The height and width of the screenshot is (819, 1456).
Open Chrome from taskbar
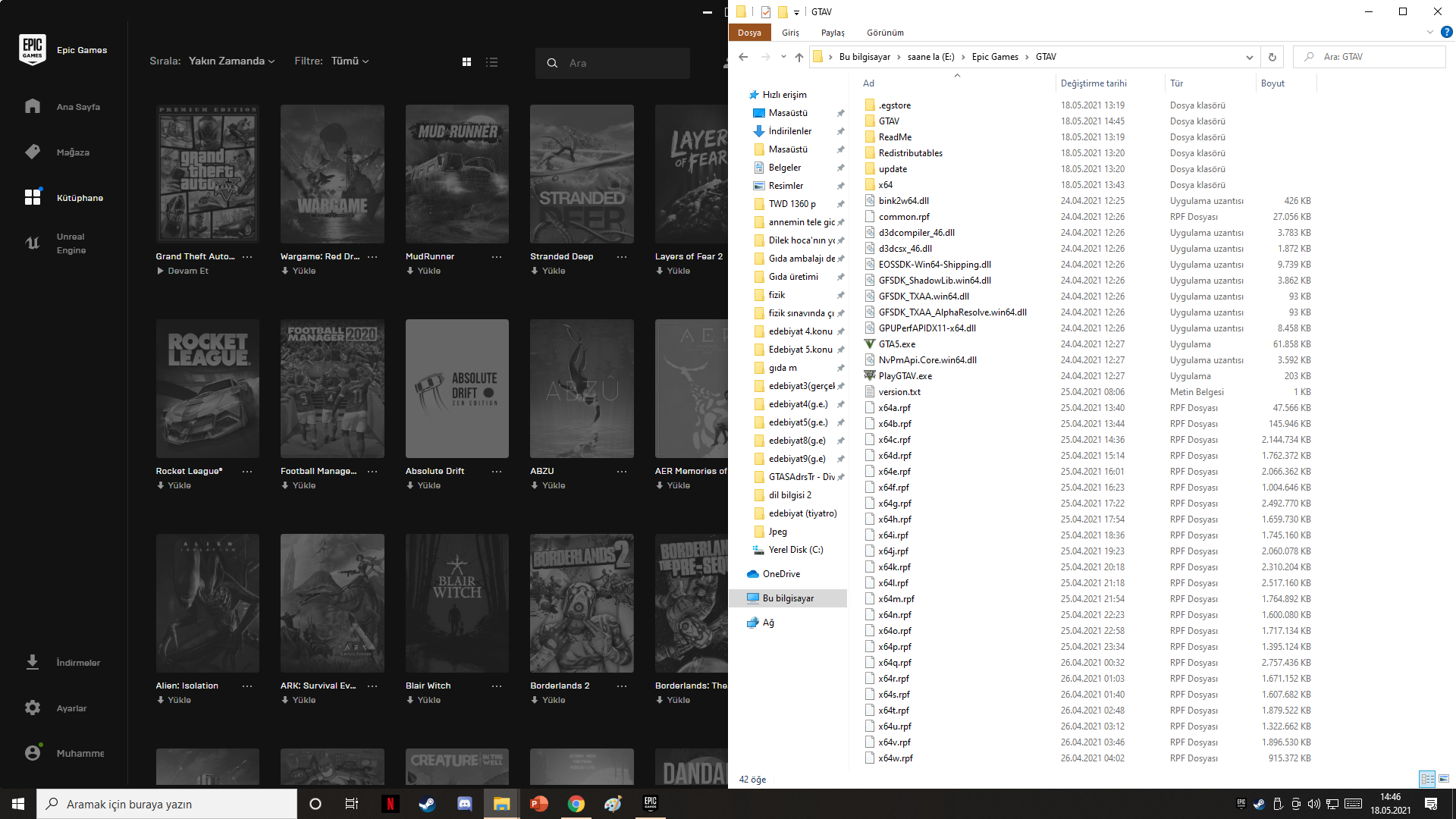pos(576,804)
